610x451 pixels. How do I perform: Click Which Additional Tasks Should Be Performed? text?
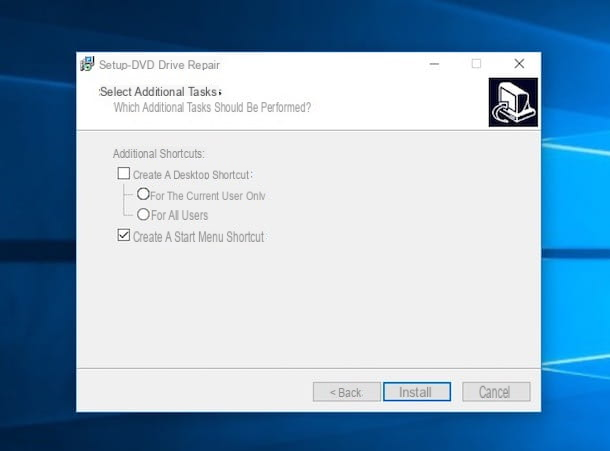tap(212, 107)
